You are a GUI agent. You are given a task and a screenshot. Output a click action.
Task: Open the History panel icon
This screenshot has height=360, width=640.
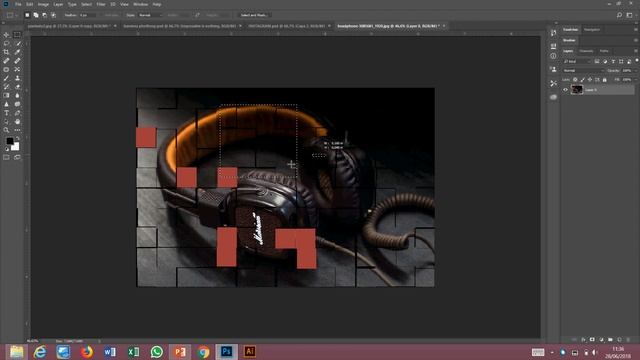(x=553, y=33)
